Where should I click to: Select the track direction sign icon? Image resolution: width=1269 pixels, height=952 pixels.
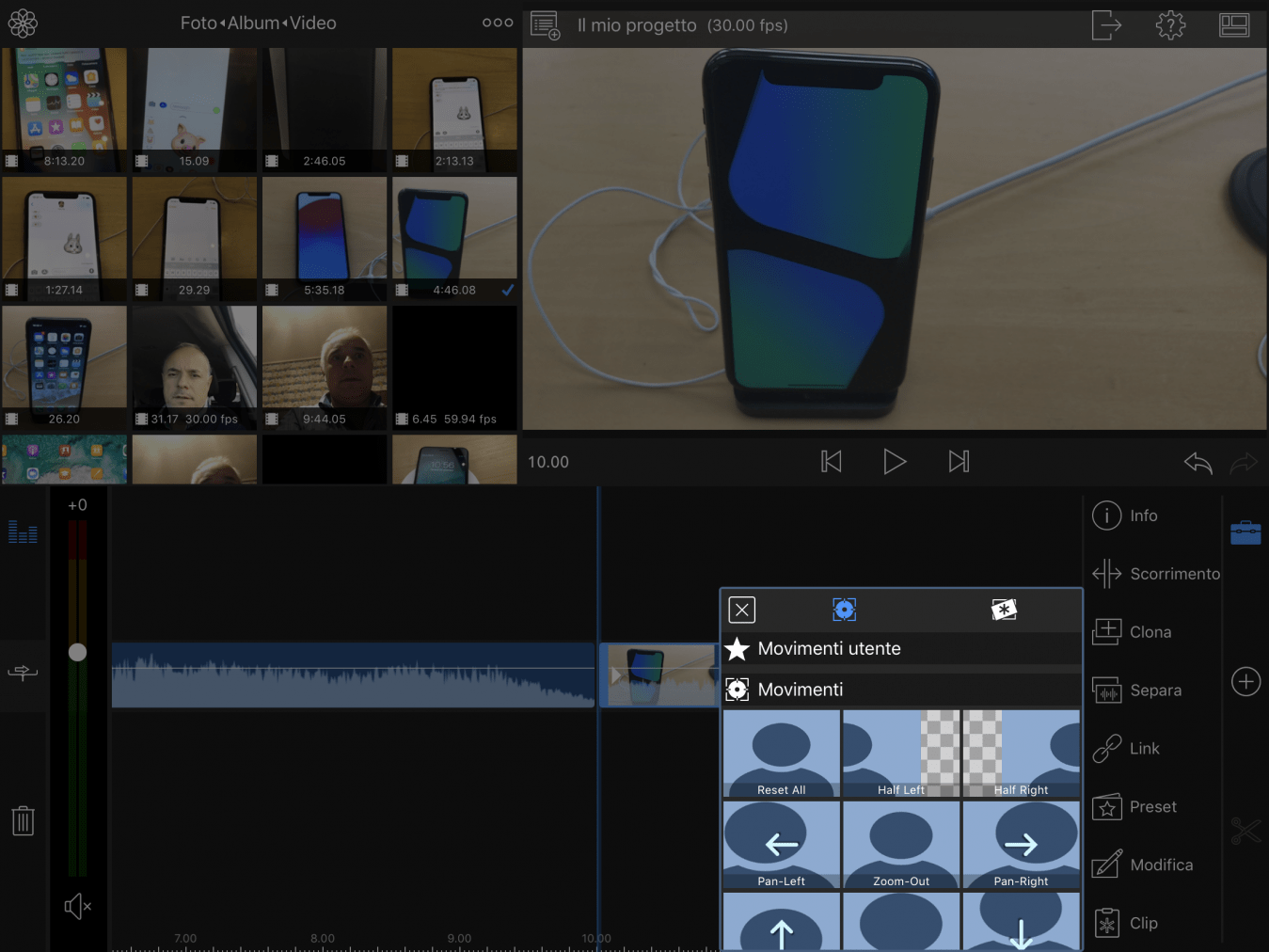[23, 673]
